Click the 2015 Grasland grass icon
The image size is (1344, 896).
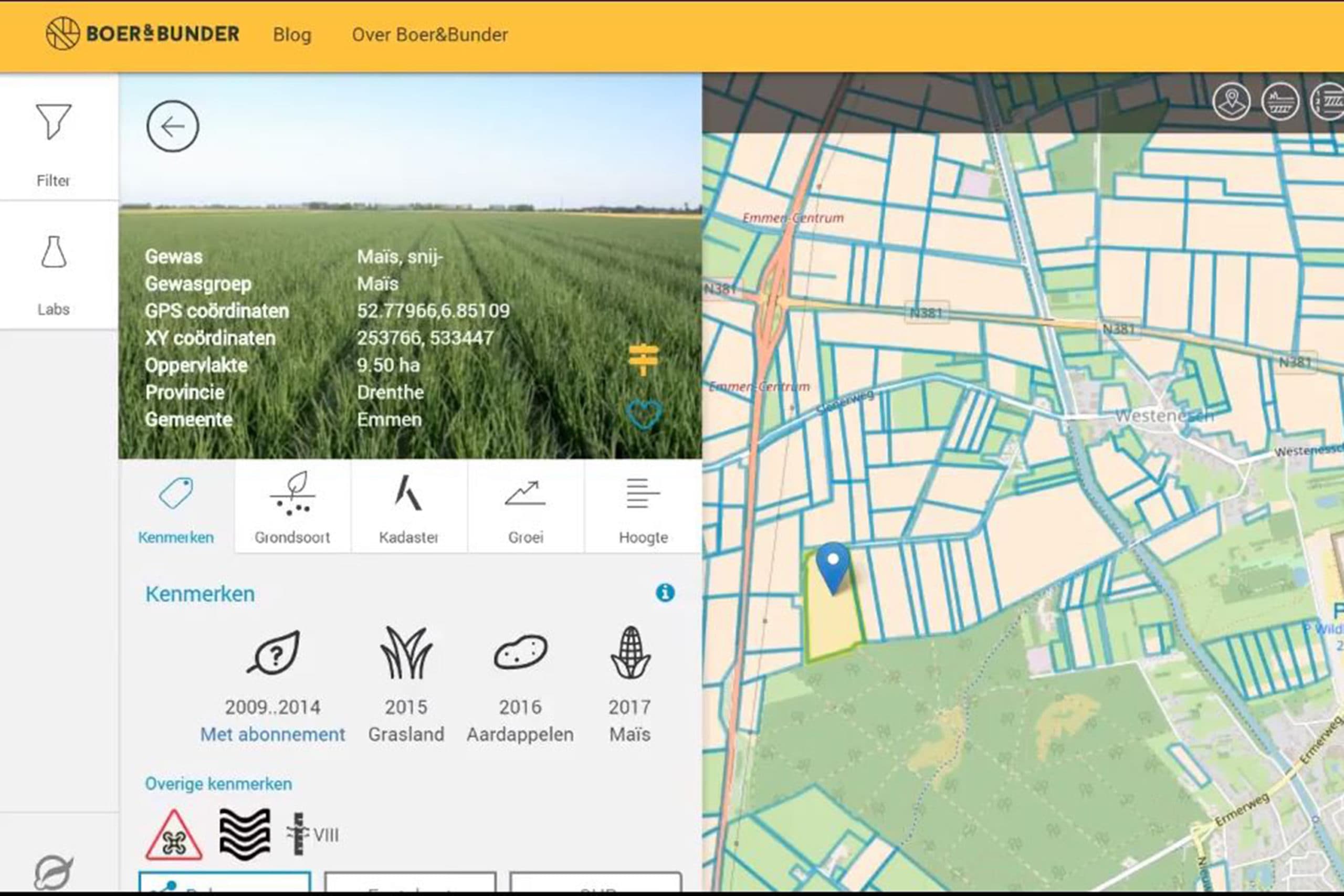point(406,652)
